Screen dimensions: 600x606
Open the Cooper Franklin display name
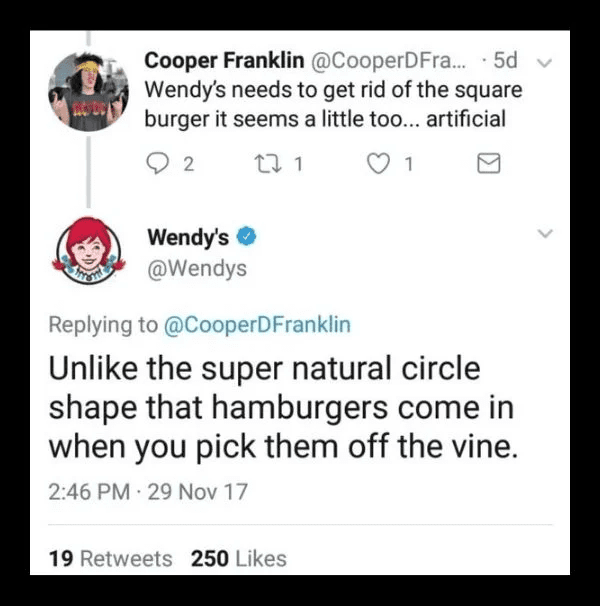click(224, 60)
